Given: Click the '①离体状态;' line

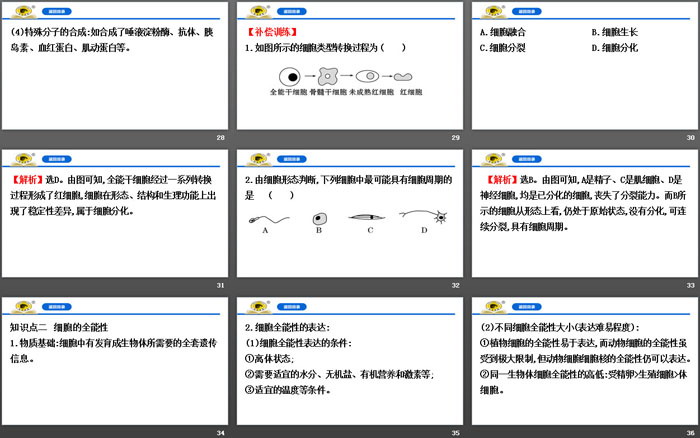Looking at the screenshot, I should (x=269, y=359).
